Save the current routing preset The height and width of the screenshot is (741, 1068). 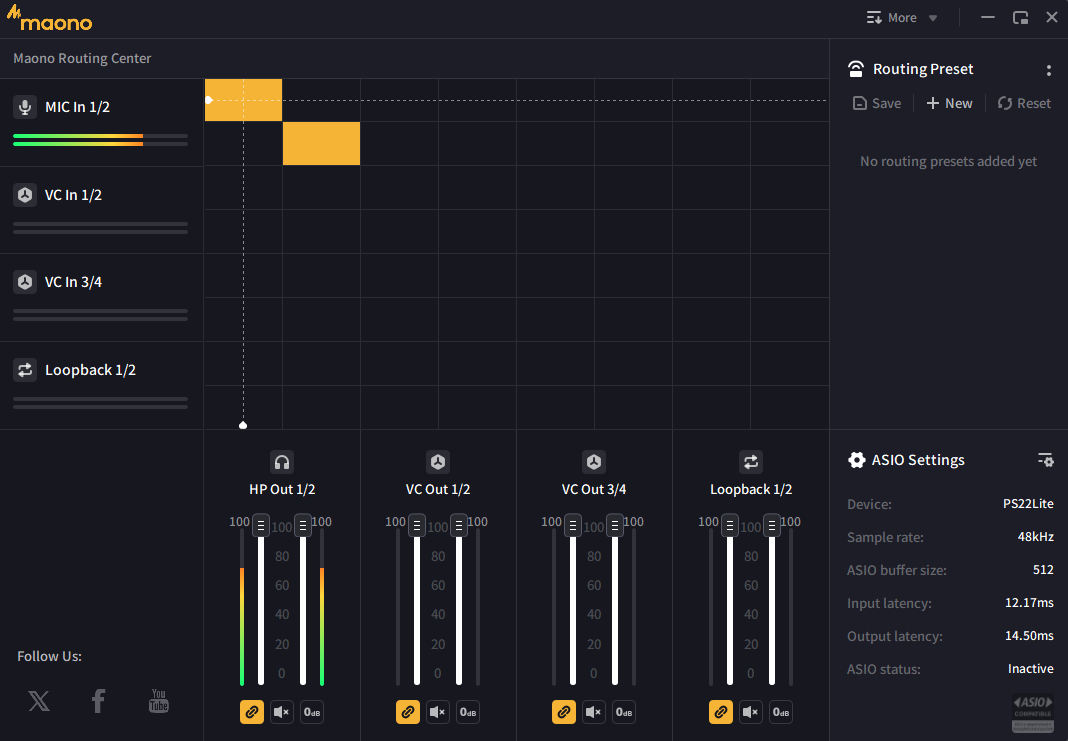877,103
